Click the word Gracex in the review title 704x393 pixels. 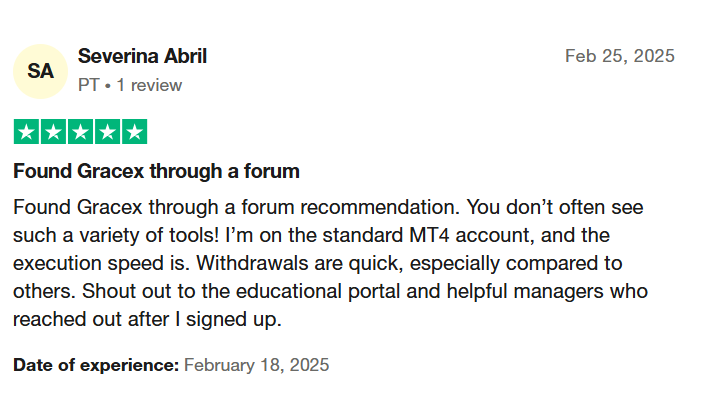coord(110,171)
